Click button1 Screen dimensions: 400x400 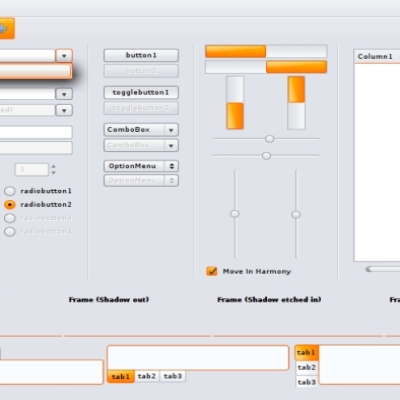(x=141, y=55)
